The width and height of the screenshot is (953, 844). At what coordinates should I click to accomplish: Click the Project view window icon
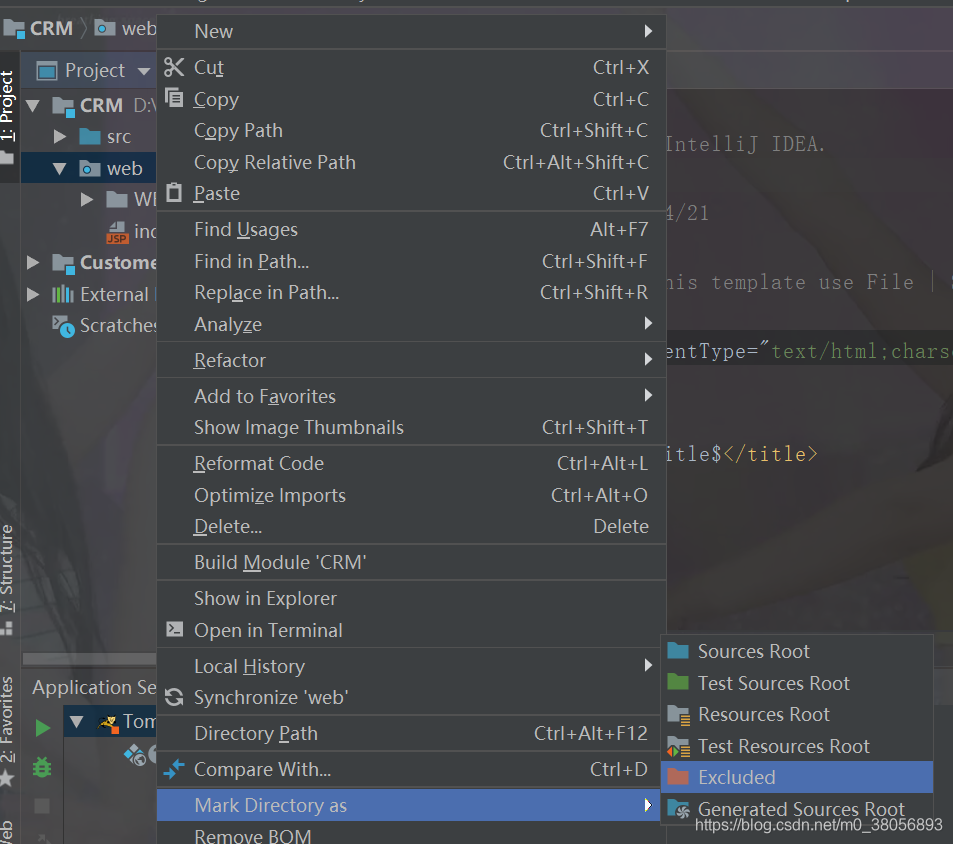47,71
